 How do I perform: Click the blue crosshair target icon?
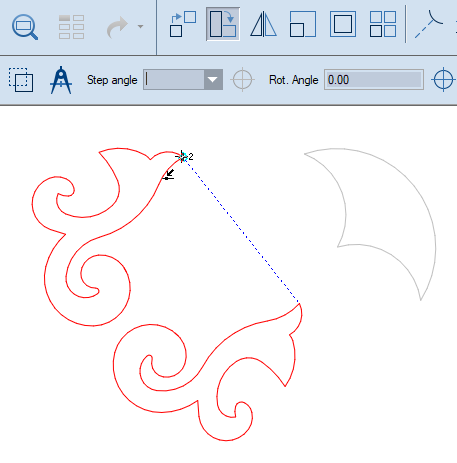coord(443,80)
